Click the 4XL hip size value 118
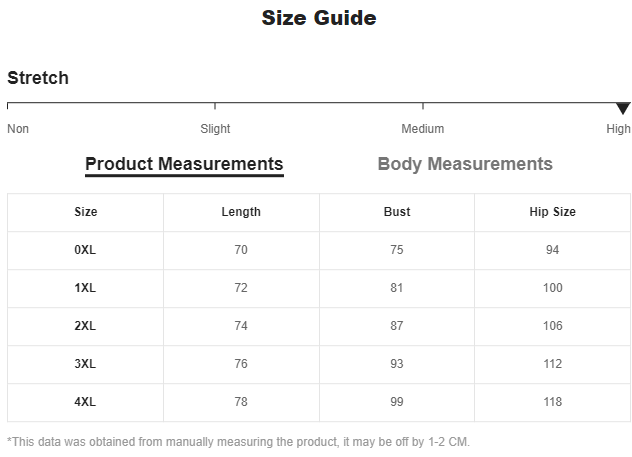The image size is (632, 457). click(552, 402)
